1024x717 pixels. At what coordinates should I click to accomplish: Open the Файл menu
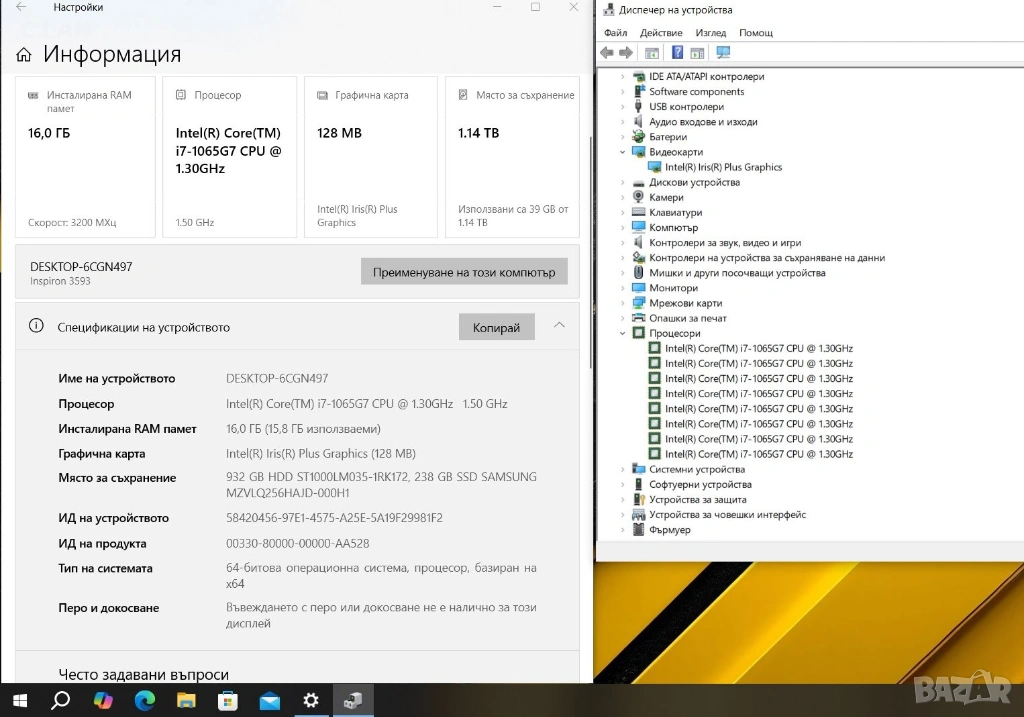(615, 33)
